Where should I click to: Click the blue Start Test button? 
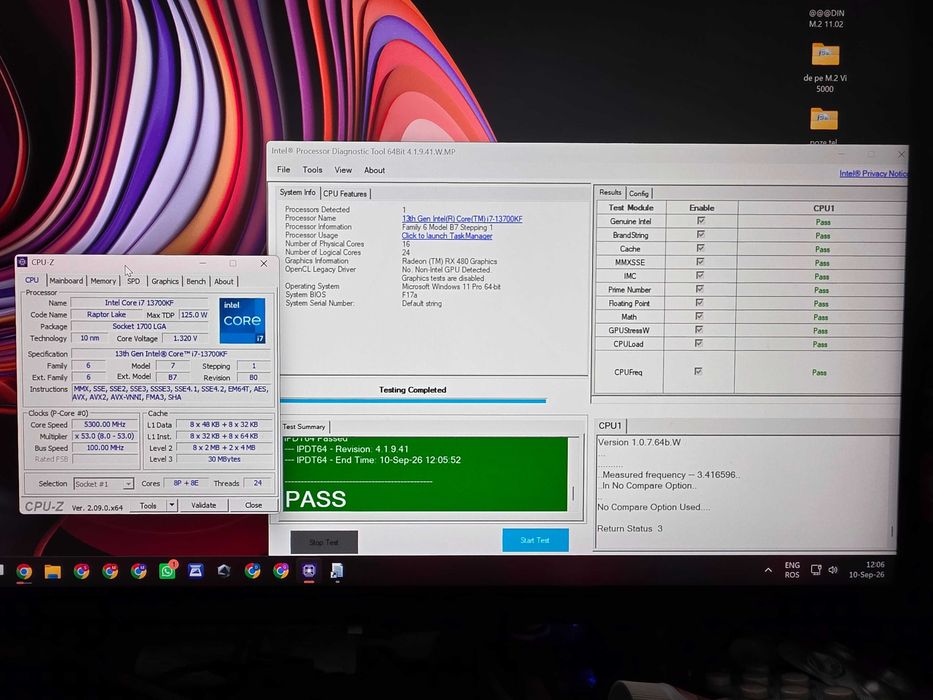[536, 540]
